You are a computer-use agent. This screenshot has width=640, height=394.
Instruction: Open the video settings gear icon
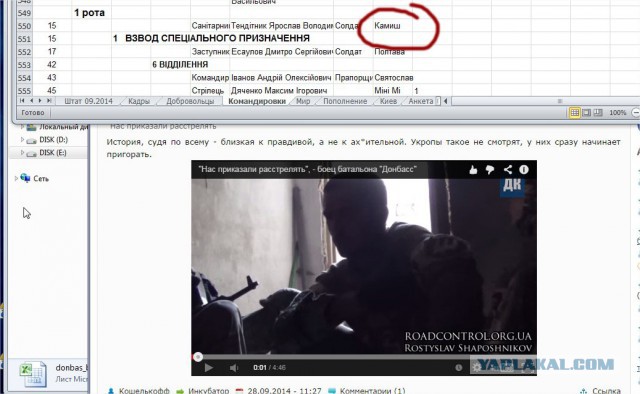click(x=476, y=367)
